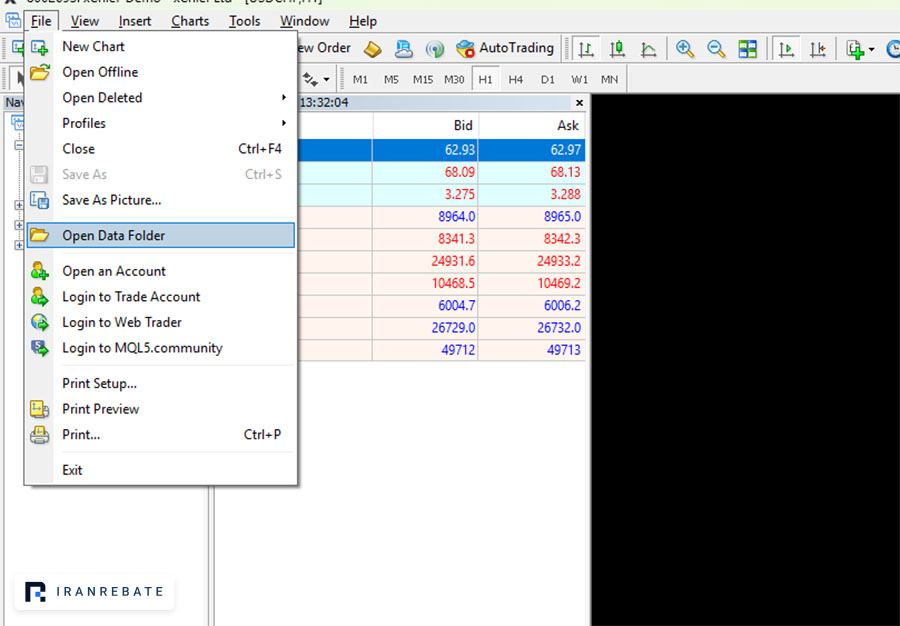
Task: Click the Bid value 8964.0
Action: click(456, 217)
